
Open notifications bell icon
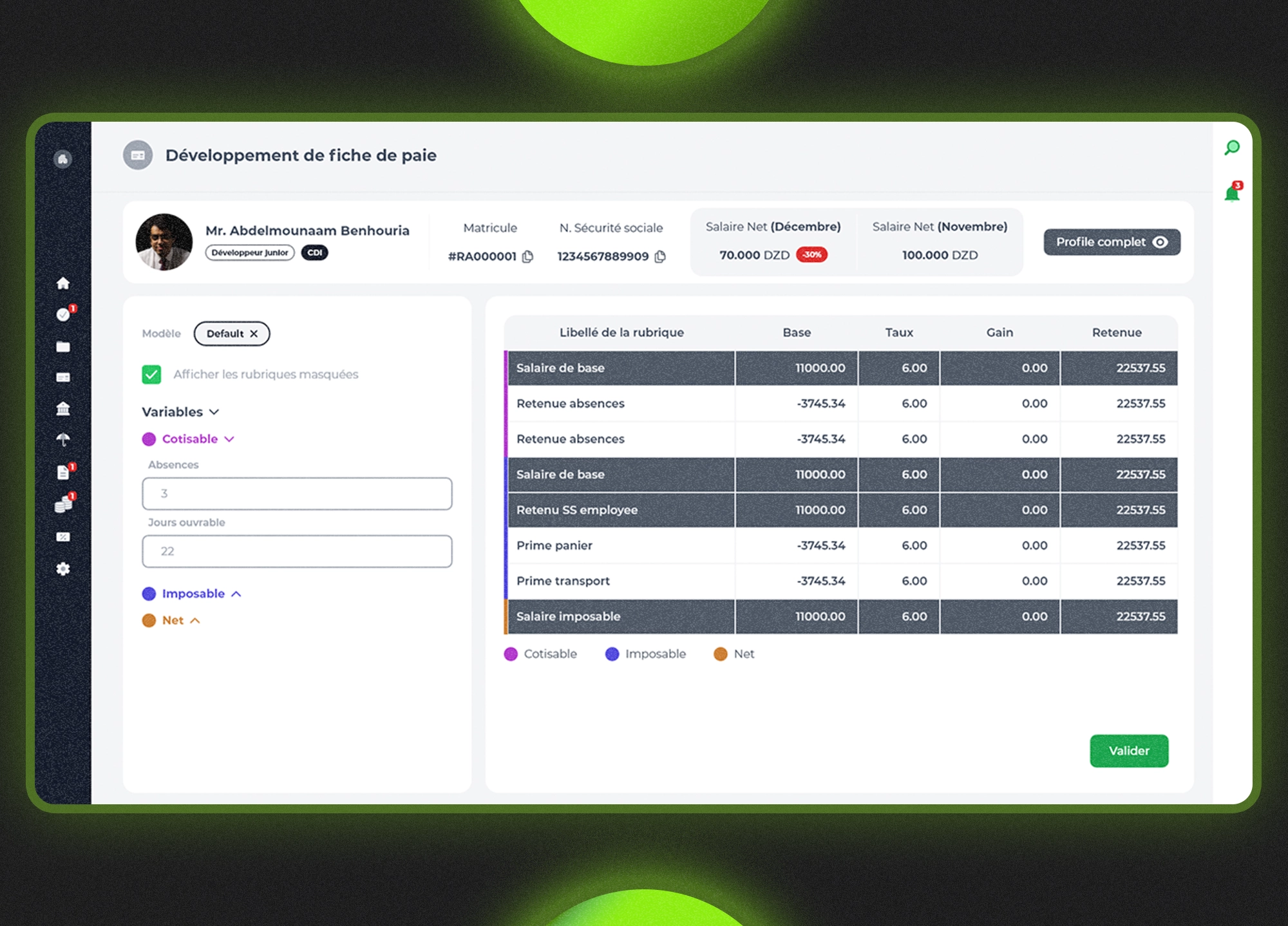coord(1232,193)
